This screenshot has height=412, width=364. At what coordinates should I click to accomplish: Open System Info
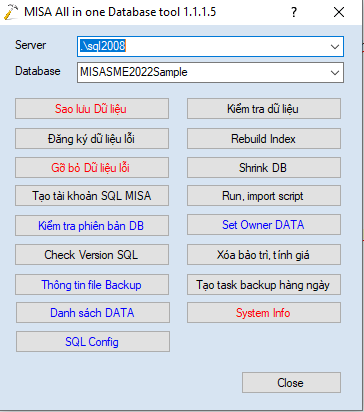coord(264,312)
